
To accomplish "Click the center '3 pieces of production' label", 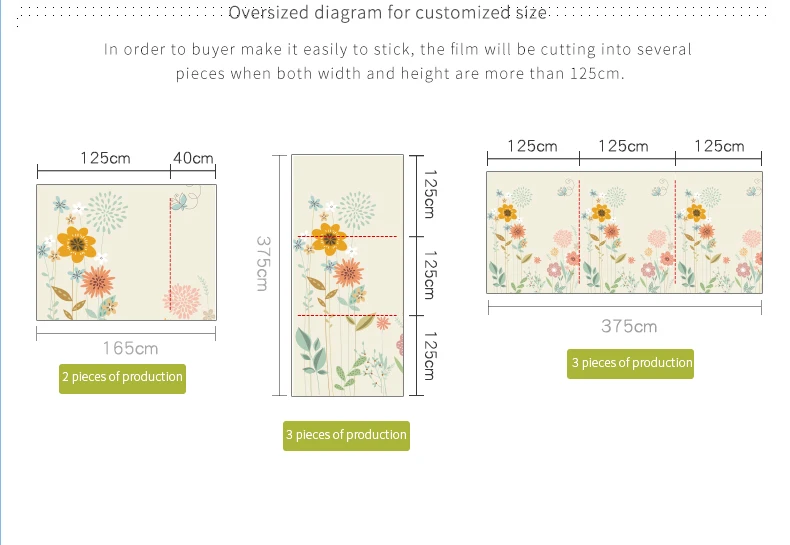I will point(346,436).
